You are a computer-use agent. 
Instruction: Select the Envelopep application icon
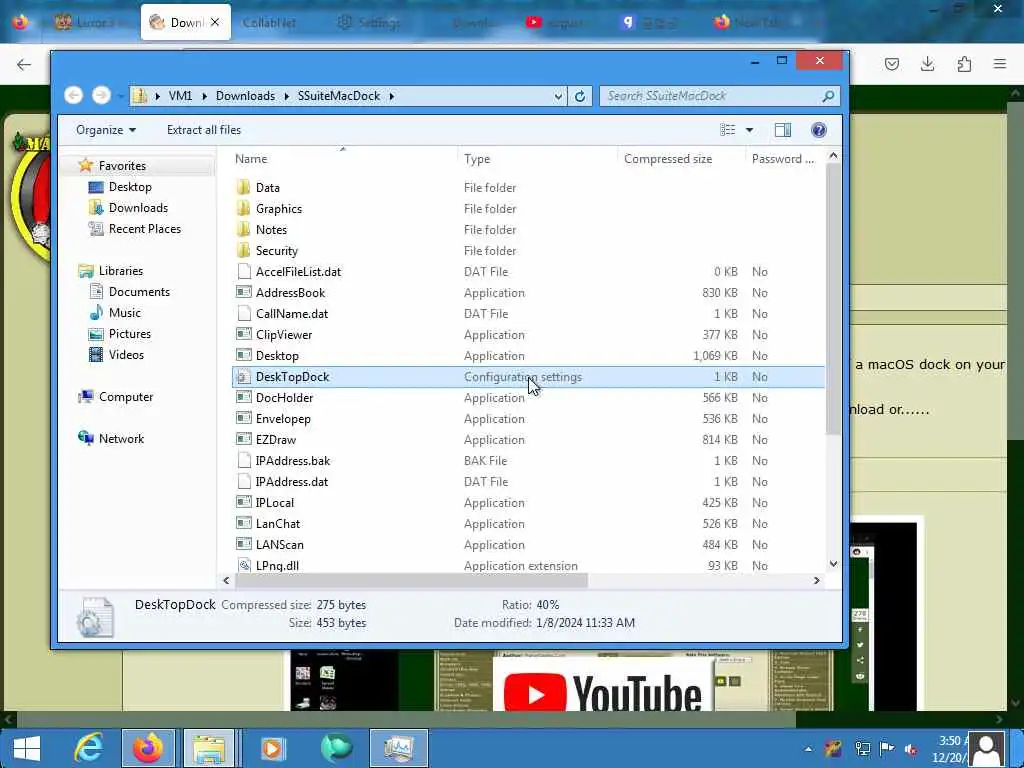244,419
